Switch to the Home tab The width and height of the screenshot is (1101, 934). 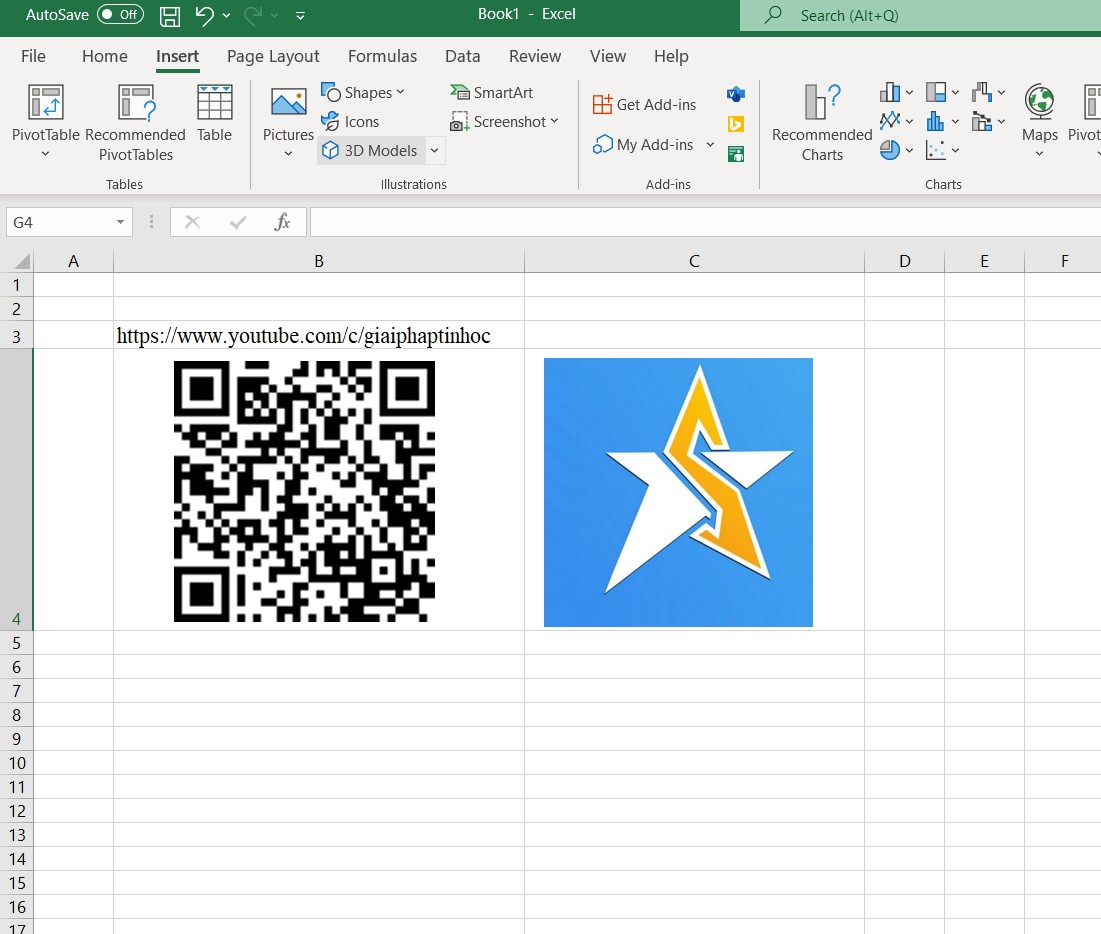(105, 56)
